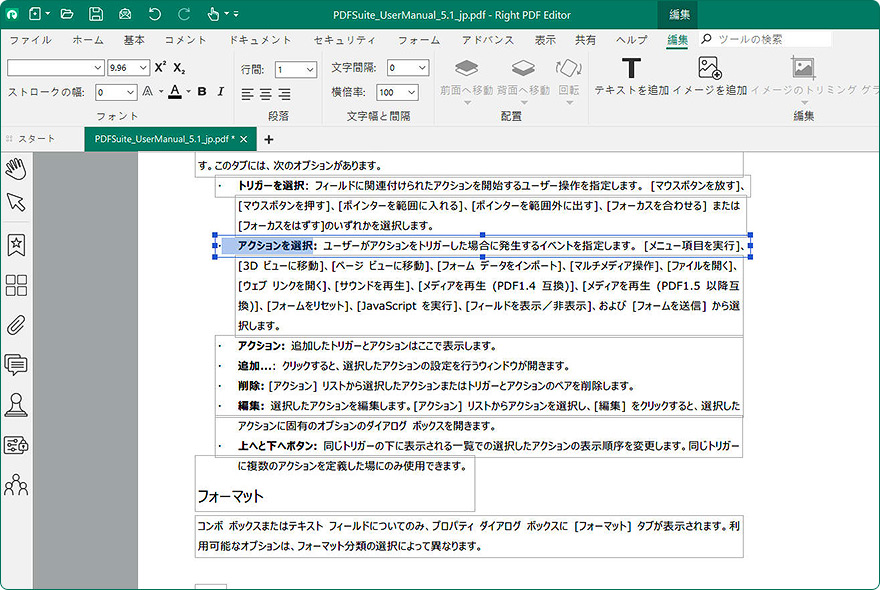This screenshot has height=590, width=880.
Task: Expand the font color dropdown arrow
Action: (x=189, y=92)
